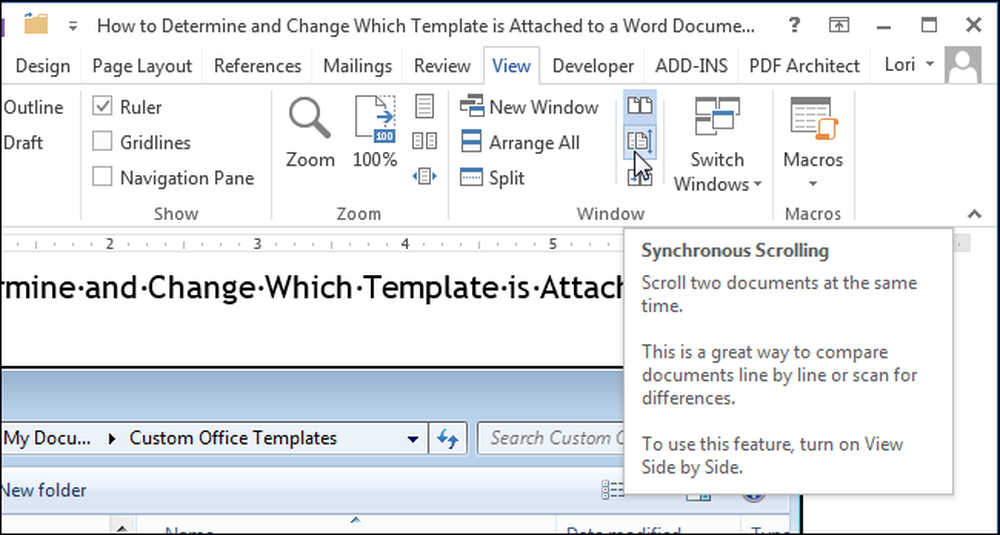Select Page Width zoom icon

(425, 176)
